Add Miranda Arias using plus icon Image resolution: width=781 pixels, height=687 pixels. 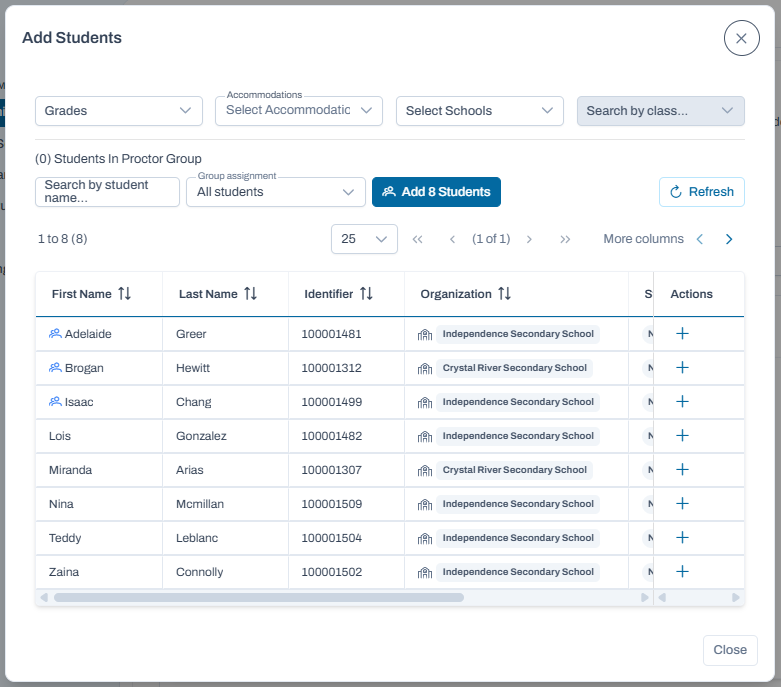682,469
